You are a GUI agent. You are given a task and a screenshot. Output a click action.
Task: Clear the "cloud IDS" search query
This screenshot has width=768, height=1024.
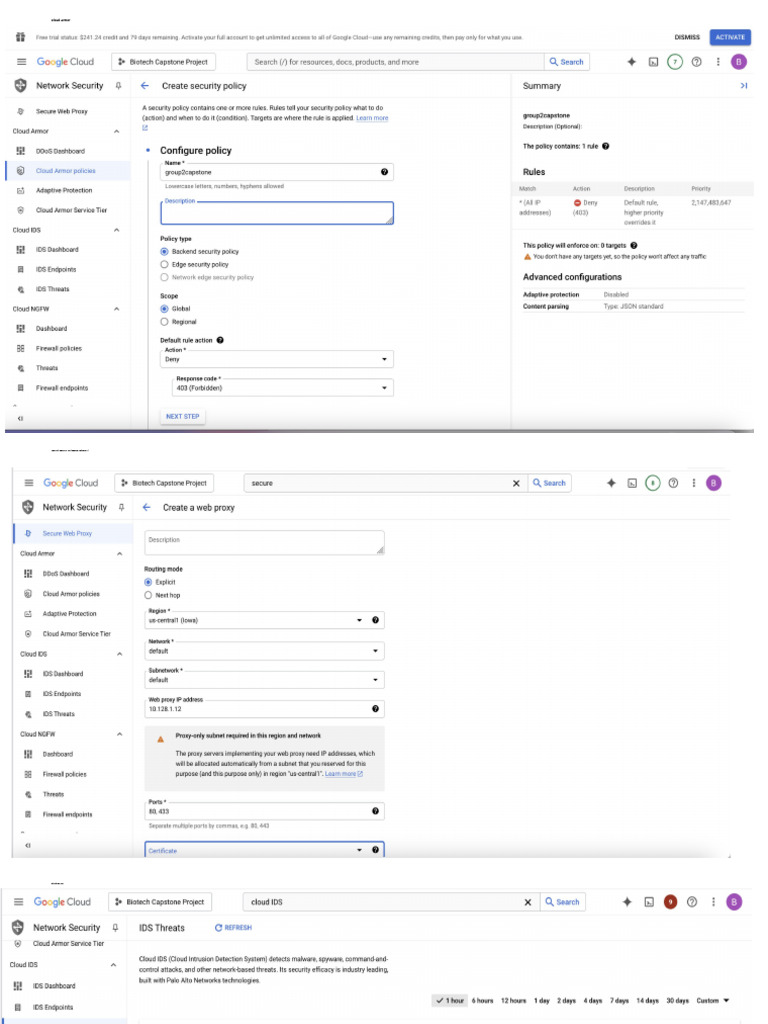coord(528,902)
